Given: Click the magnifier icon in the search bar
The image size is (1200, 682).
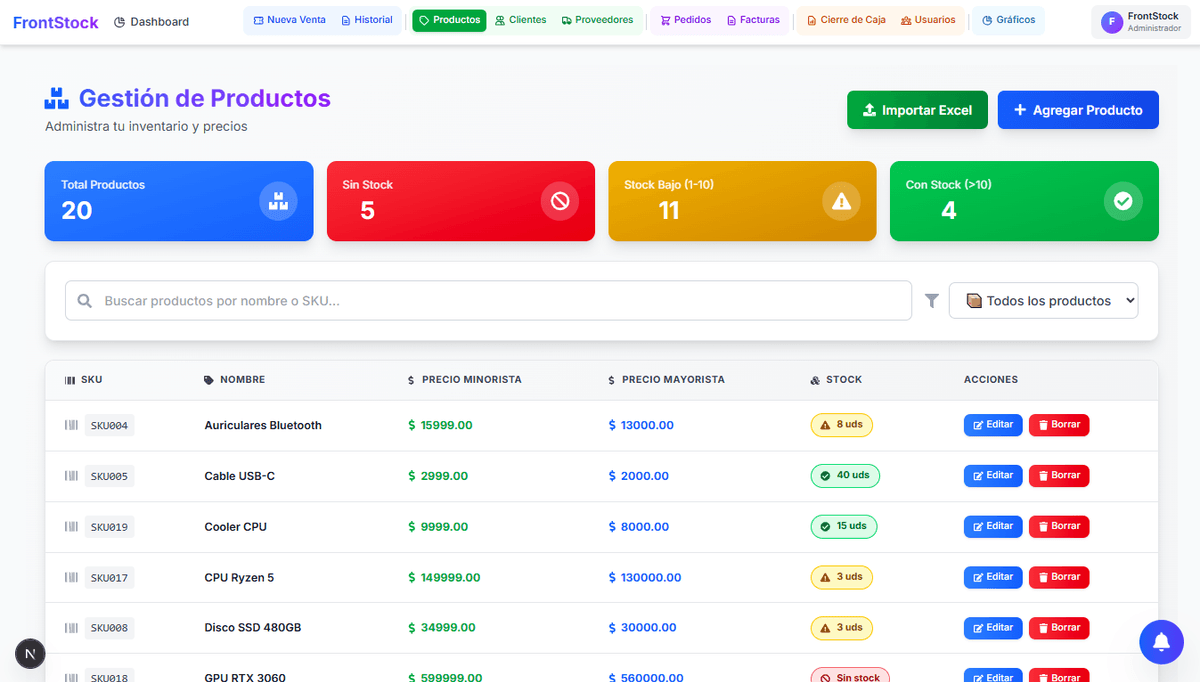Looking at the screenshot, I should [84, 300].
